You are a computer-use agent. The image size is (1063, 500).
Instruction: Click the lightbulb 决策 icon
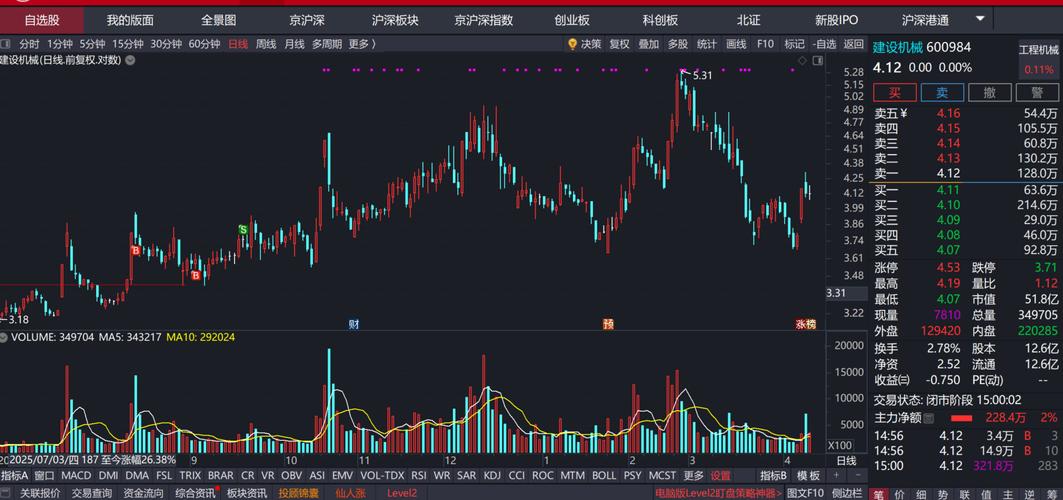(573, 44)
